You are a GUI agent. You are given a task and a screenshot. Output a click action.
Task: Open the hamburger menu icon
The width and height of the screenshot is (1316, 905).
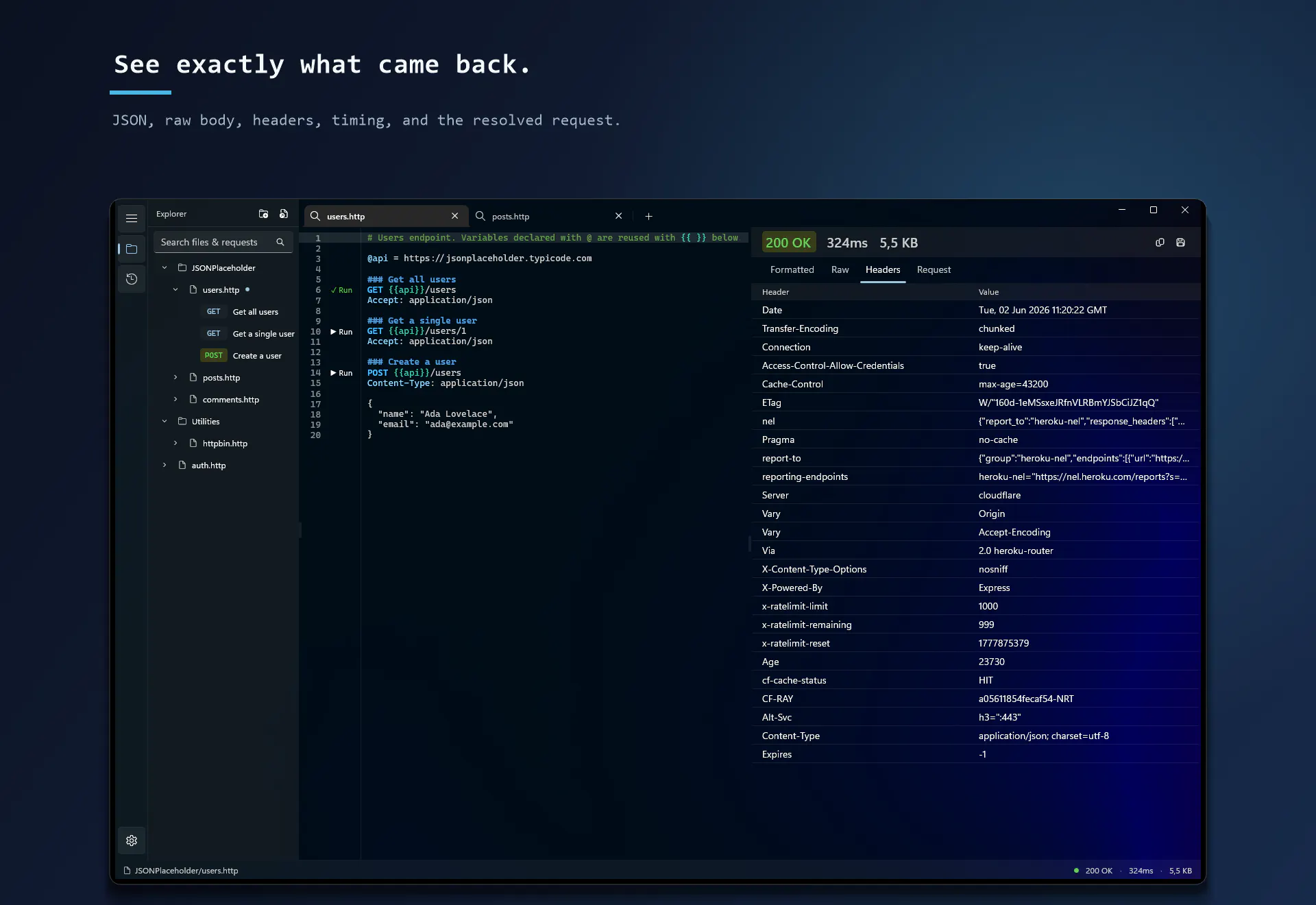point(132,219)
